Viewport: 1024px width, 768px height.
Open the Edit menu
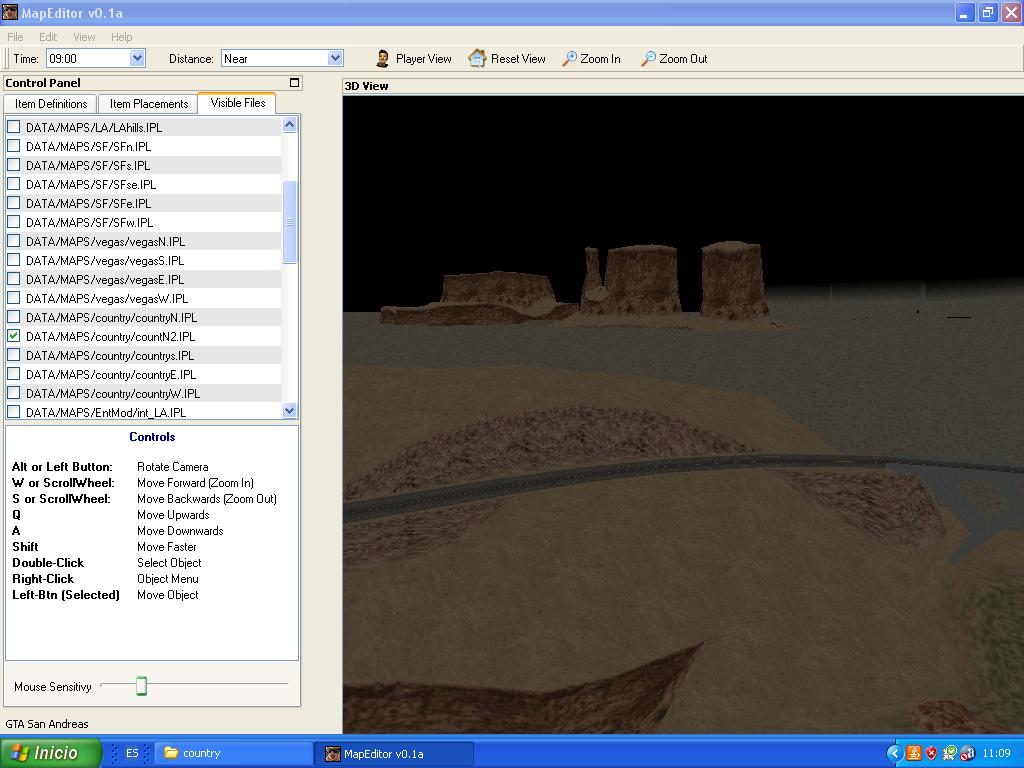pos(48,37)
